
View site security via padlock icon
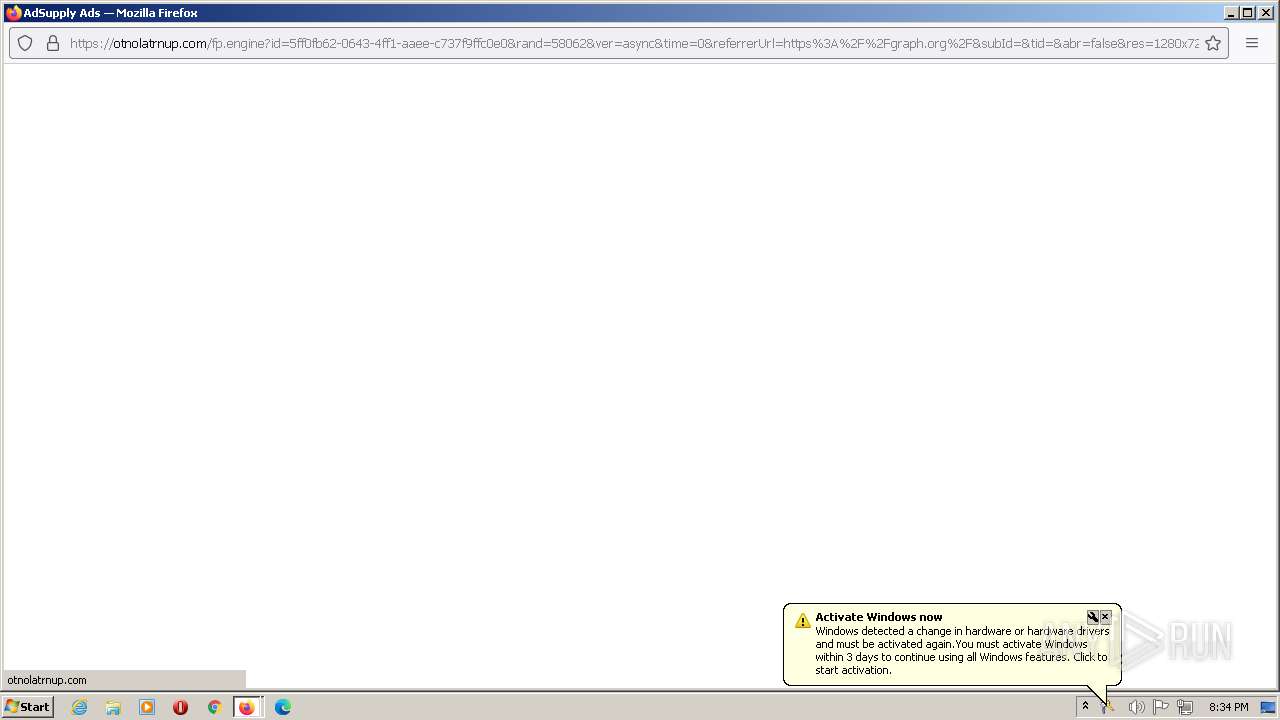coord(53,43)
